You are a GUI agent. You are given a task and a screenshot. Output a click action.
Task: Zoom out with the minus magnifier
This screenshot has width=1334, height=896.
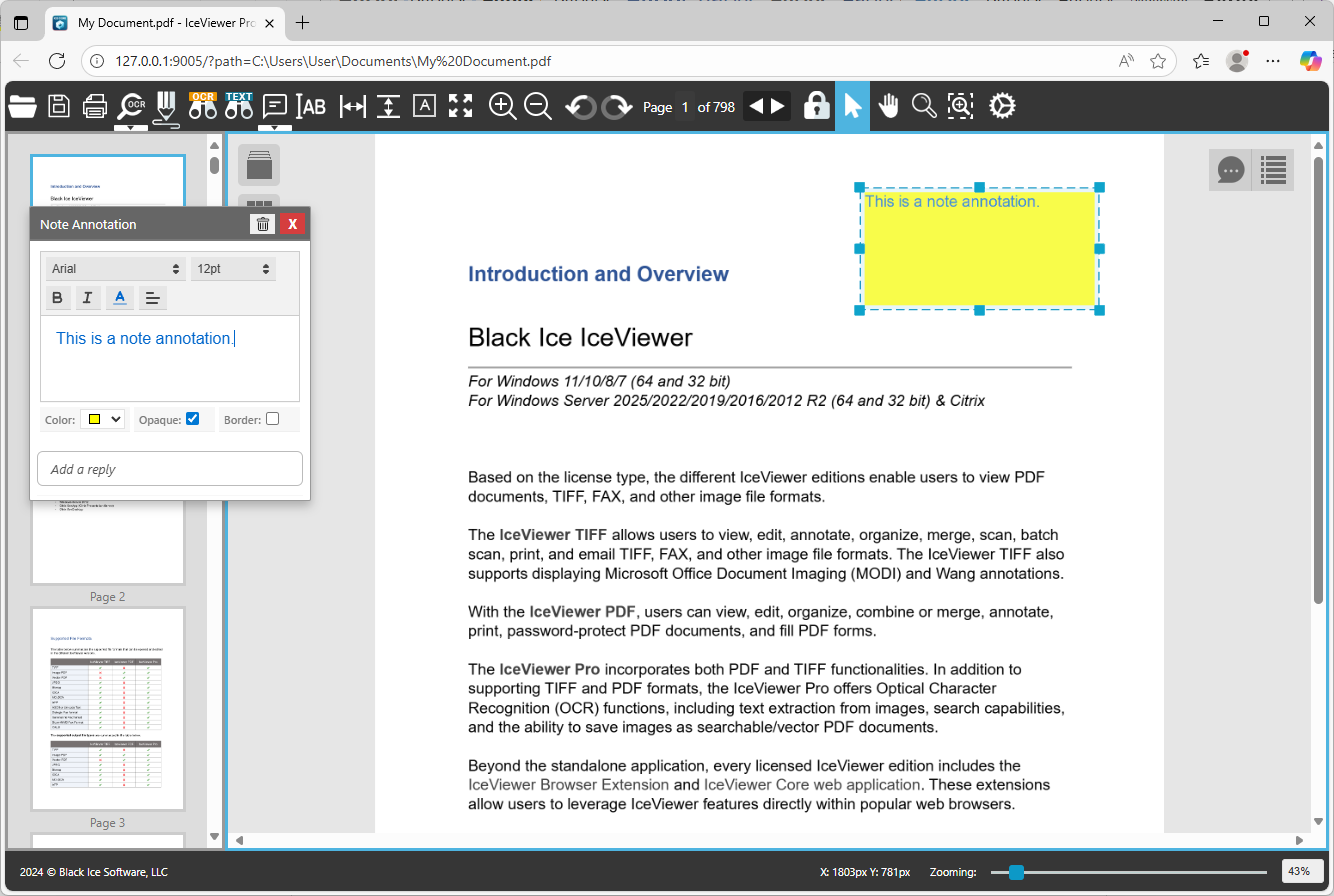[538, 106]
